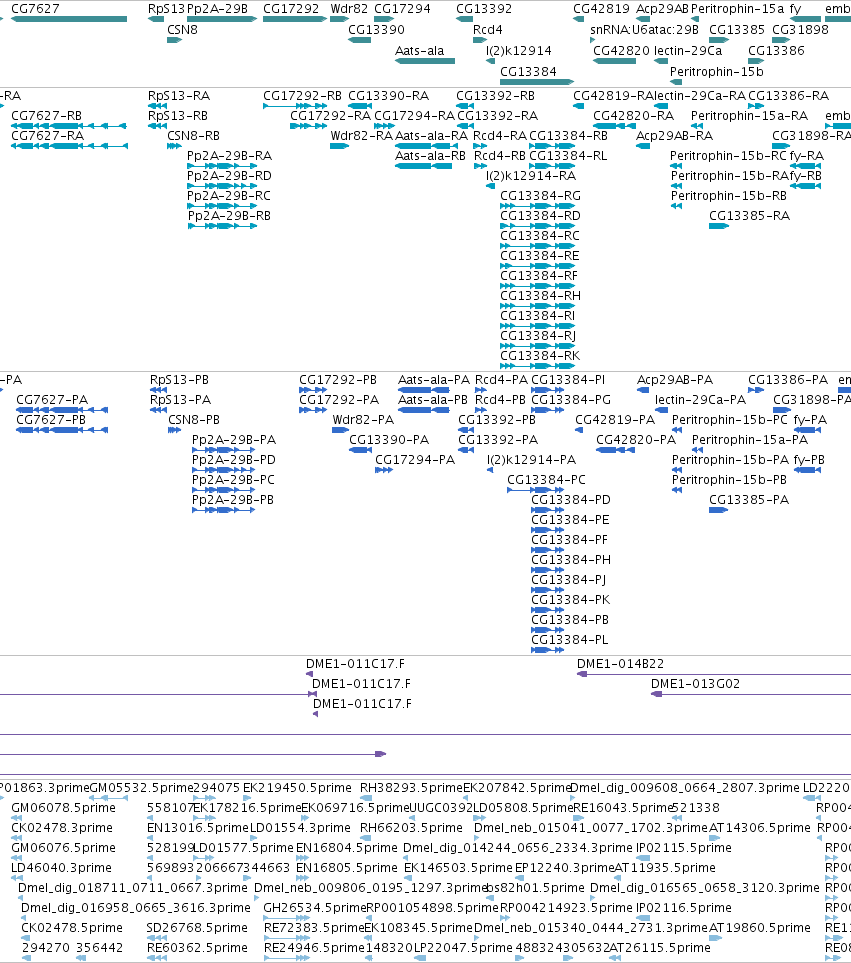Screen dimensions: 851x963
Task: Click the fy-RB transcript label
Action: point(806,175)
